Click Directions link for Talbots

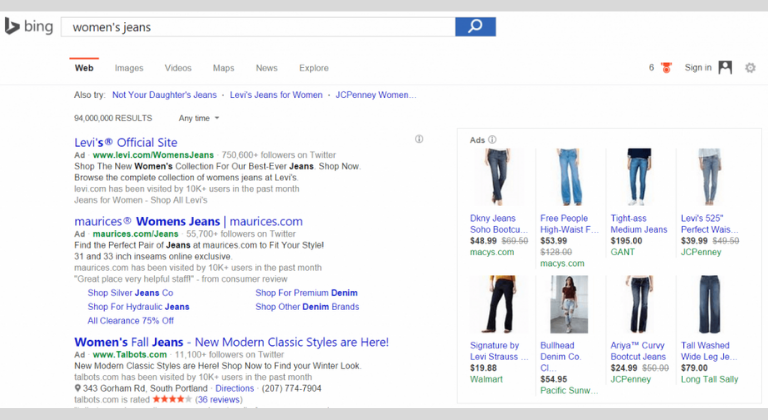235,388
